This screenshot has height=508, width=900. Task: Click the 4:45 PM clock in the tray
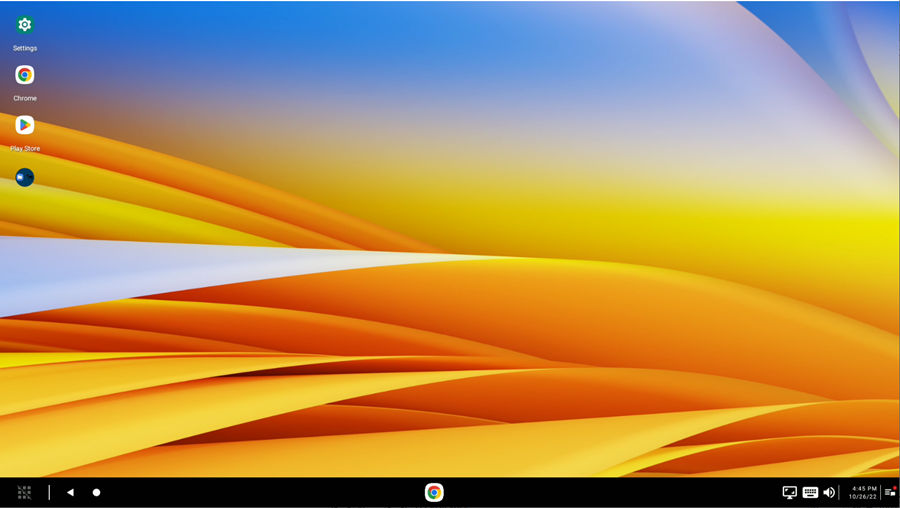click(864, 488)
